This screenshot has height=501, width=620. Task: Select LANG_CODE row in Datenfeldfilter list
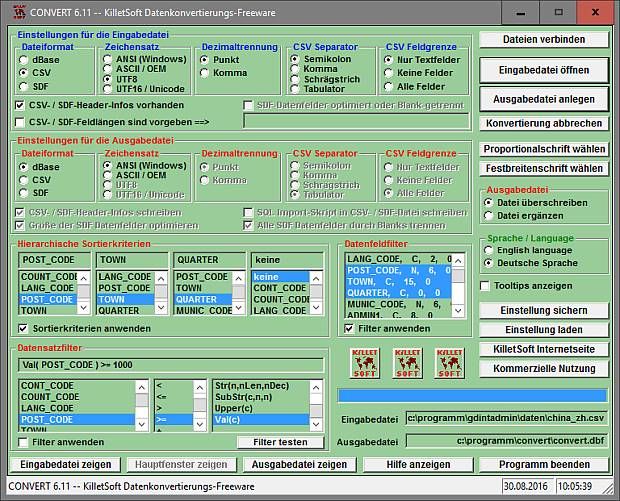tap(399, 259)
